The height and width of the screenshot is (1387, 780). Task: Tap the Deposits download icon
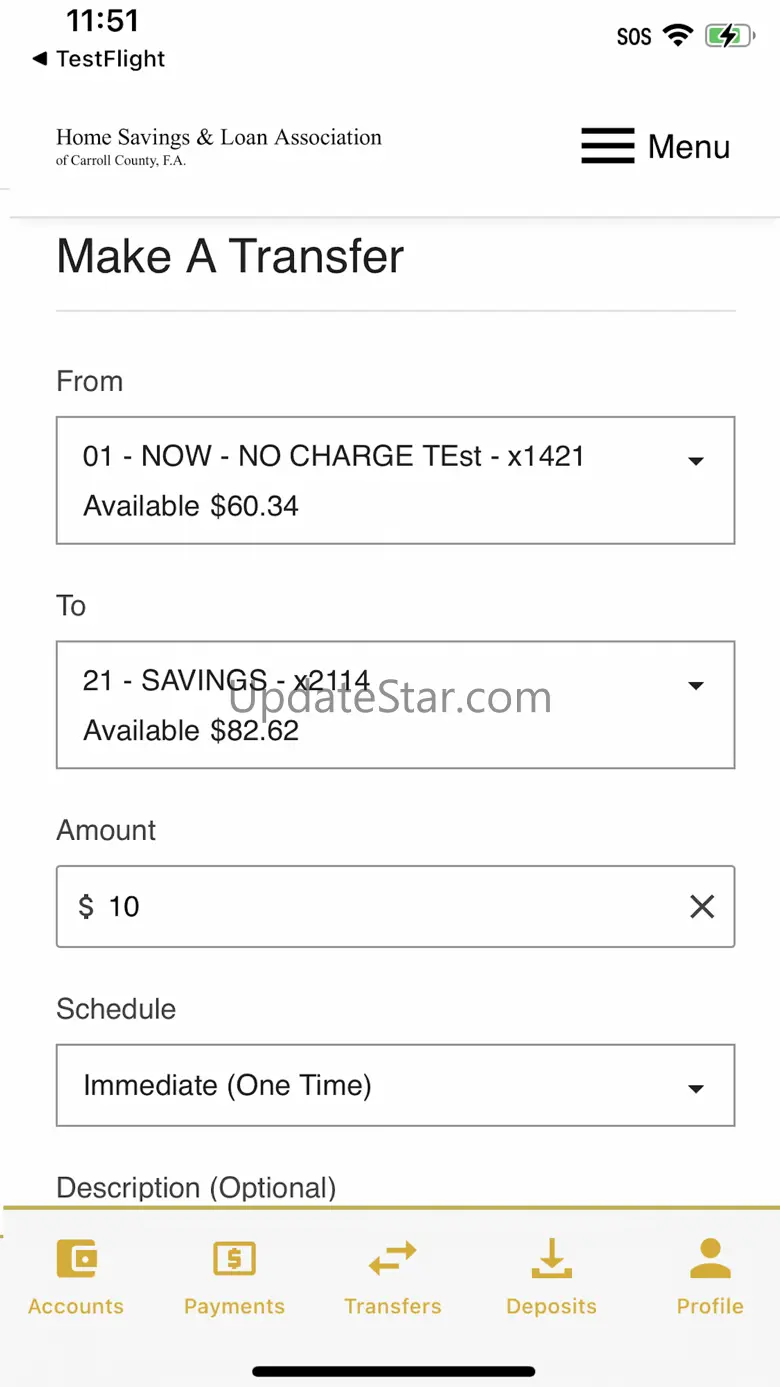551,1258
